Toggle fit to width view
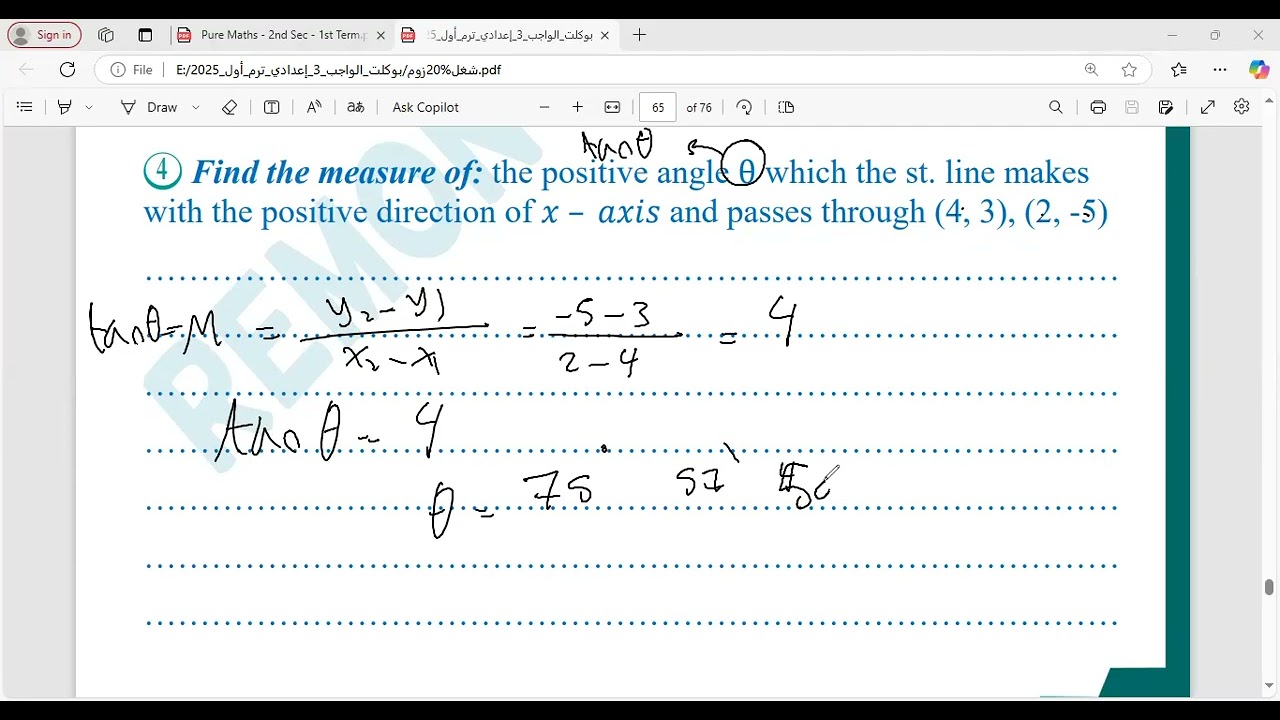 (612, 107)
